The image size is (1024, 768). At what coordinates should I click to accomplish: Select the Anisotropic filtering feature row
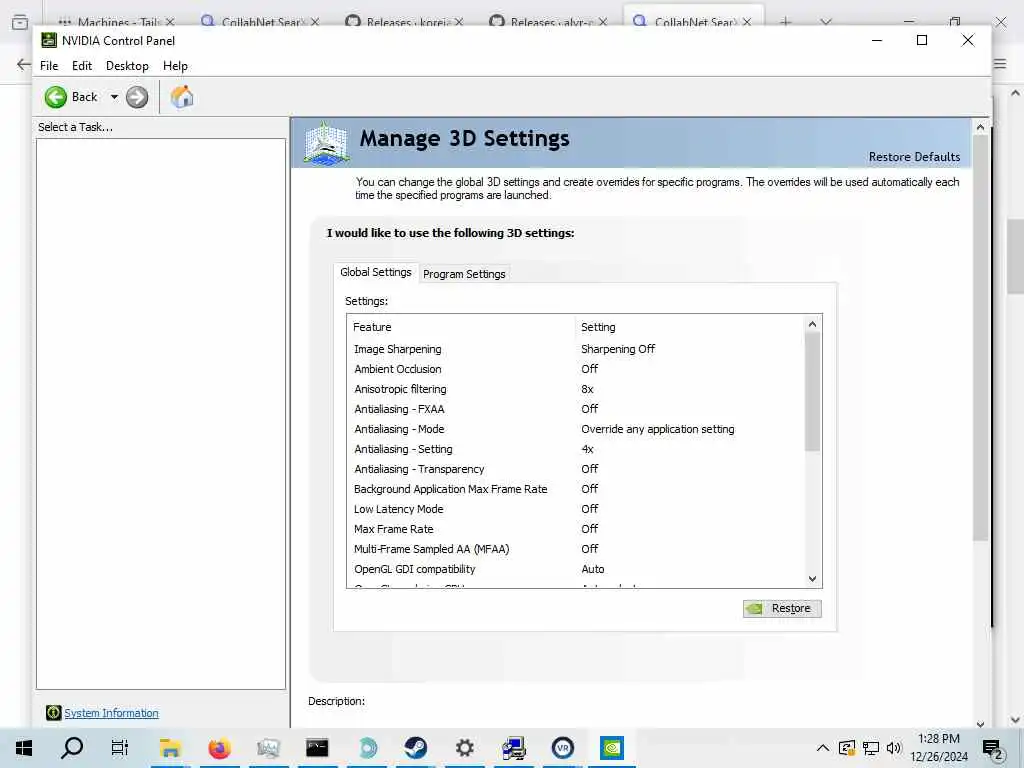[x=576, y=389]
